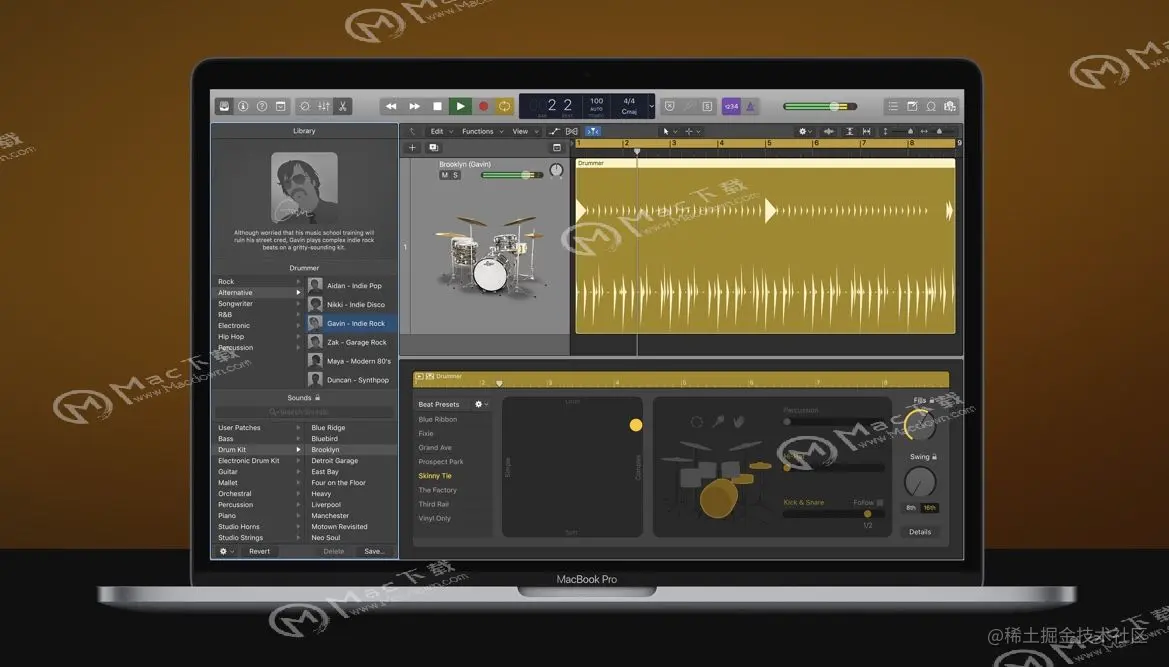Viewport: 1169px width, 667px height.
Task: Toggle the Library panel button
Action: click(x=224, y=107)
